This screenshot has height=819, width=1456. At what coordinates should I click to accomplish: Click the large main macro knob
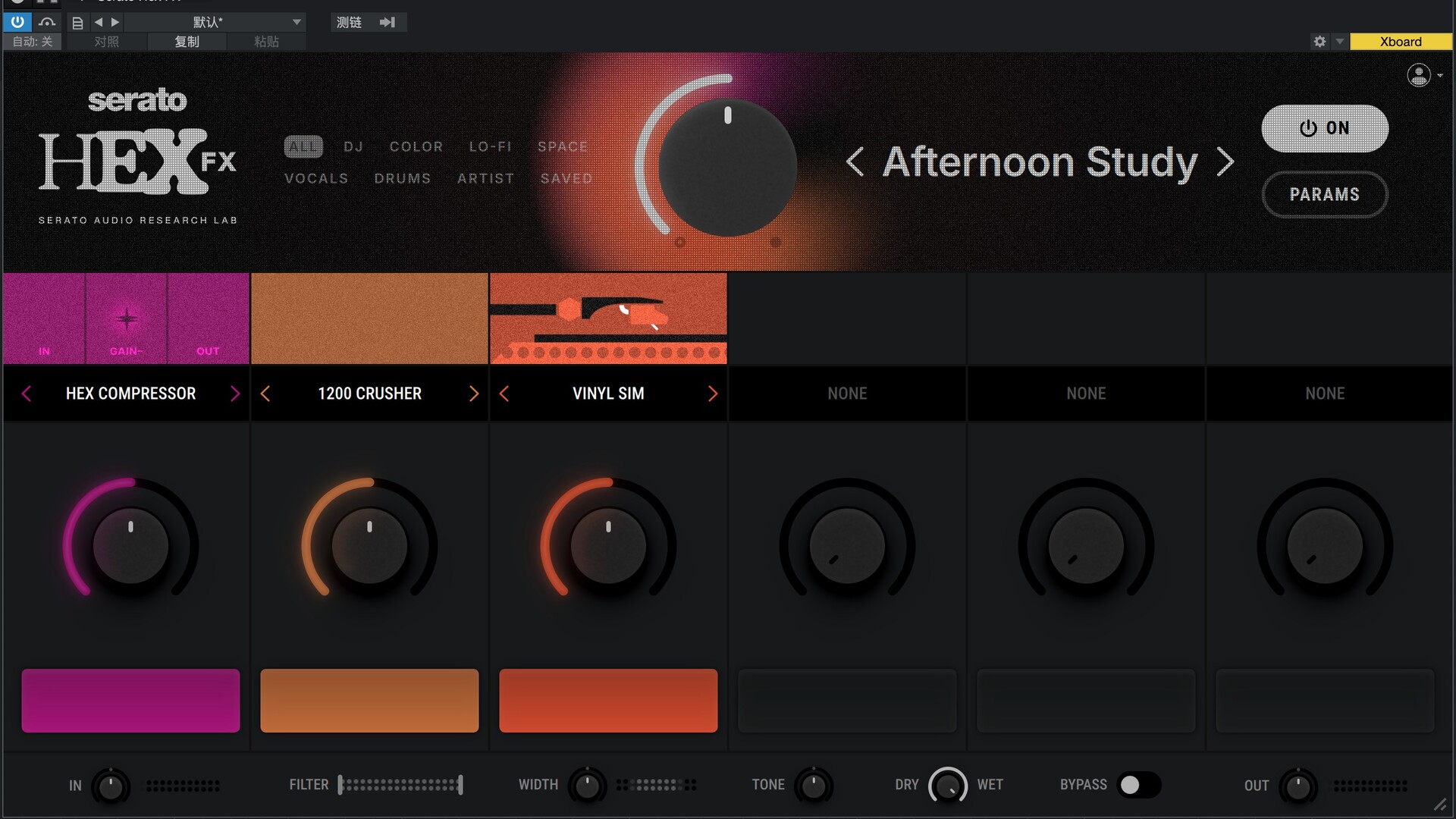click(x=727, y=167)
